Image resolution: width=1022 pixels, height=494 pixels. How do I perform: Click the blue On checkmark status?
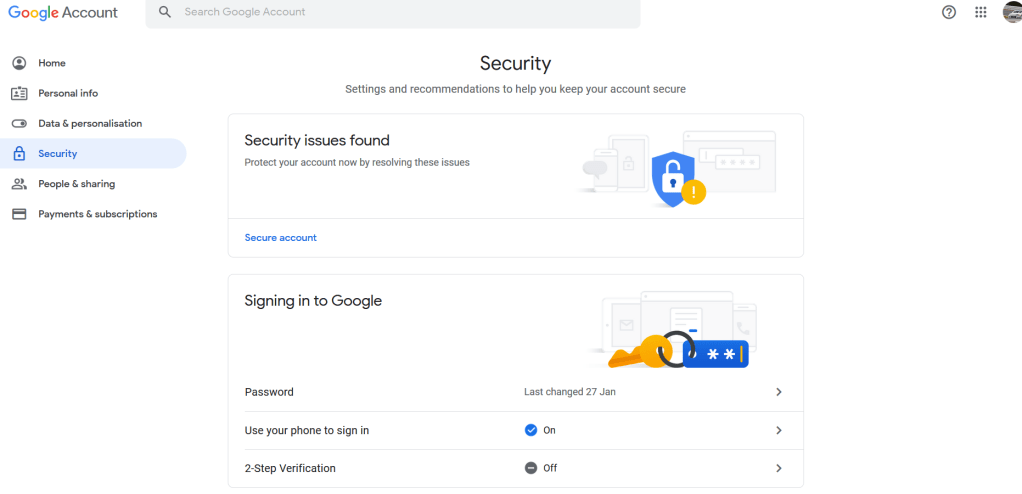[531, 430]
